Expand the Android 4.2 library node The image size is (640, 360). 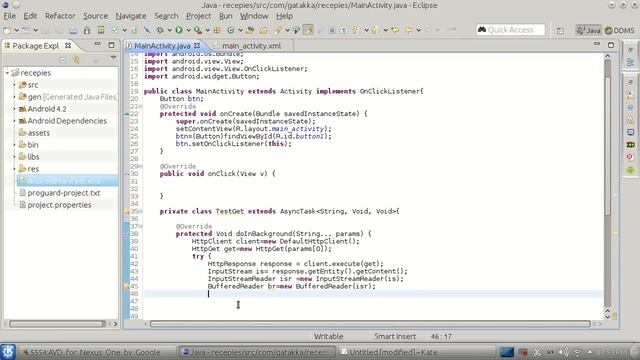14,109
